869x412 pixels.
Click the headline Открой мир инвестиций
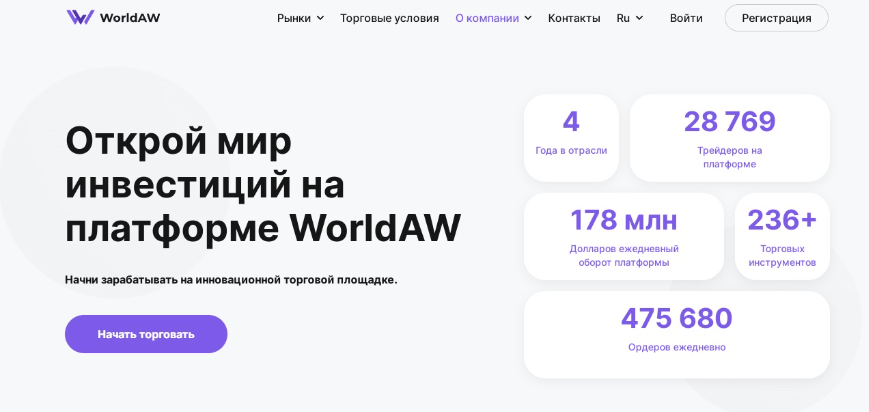pos(263,185)
